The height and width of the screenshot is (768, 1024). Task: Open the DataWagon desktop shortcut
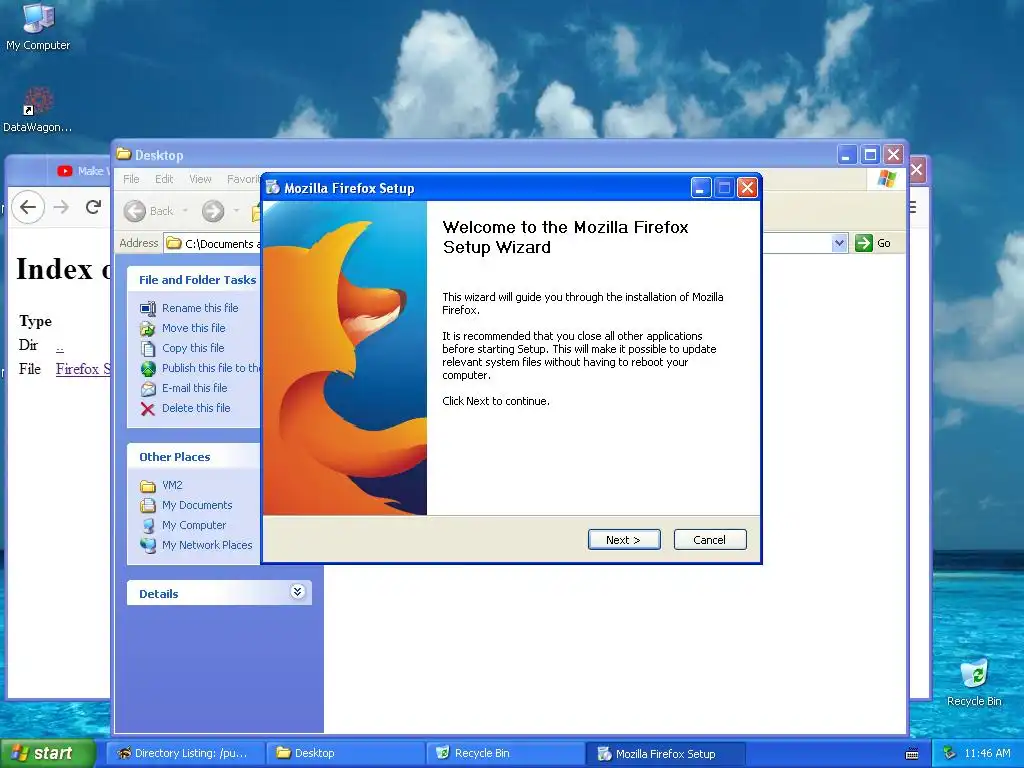(37, 110)
